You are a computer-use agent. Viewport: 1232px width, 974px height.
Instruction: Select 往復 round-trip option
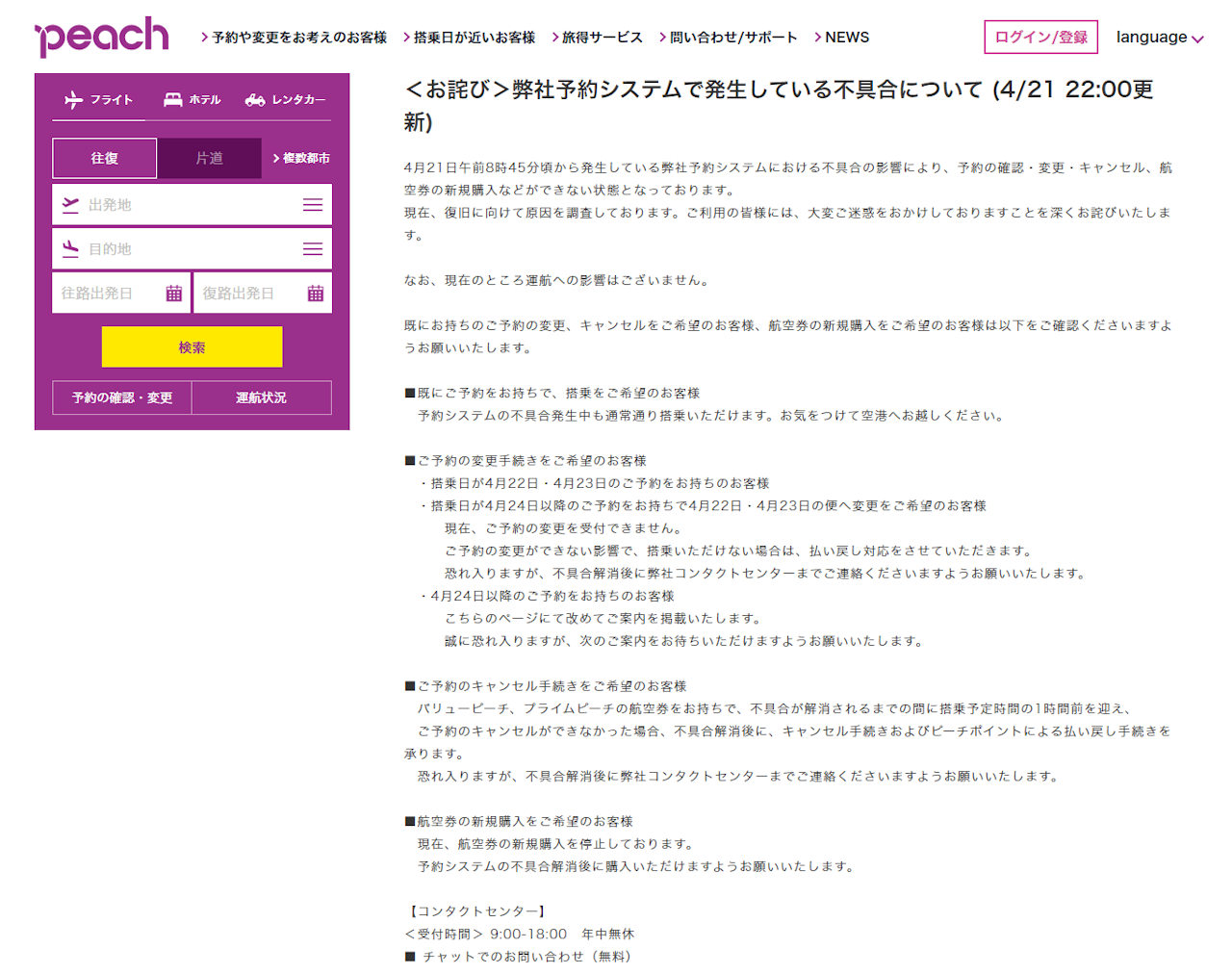104,158
